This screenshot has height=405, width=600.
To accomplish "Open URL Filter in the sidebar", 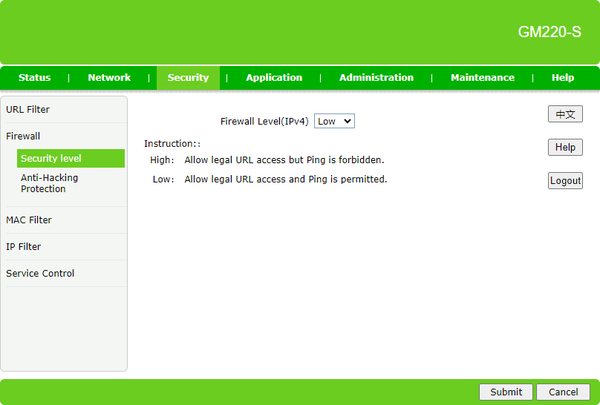I will point(28,109).
